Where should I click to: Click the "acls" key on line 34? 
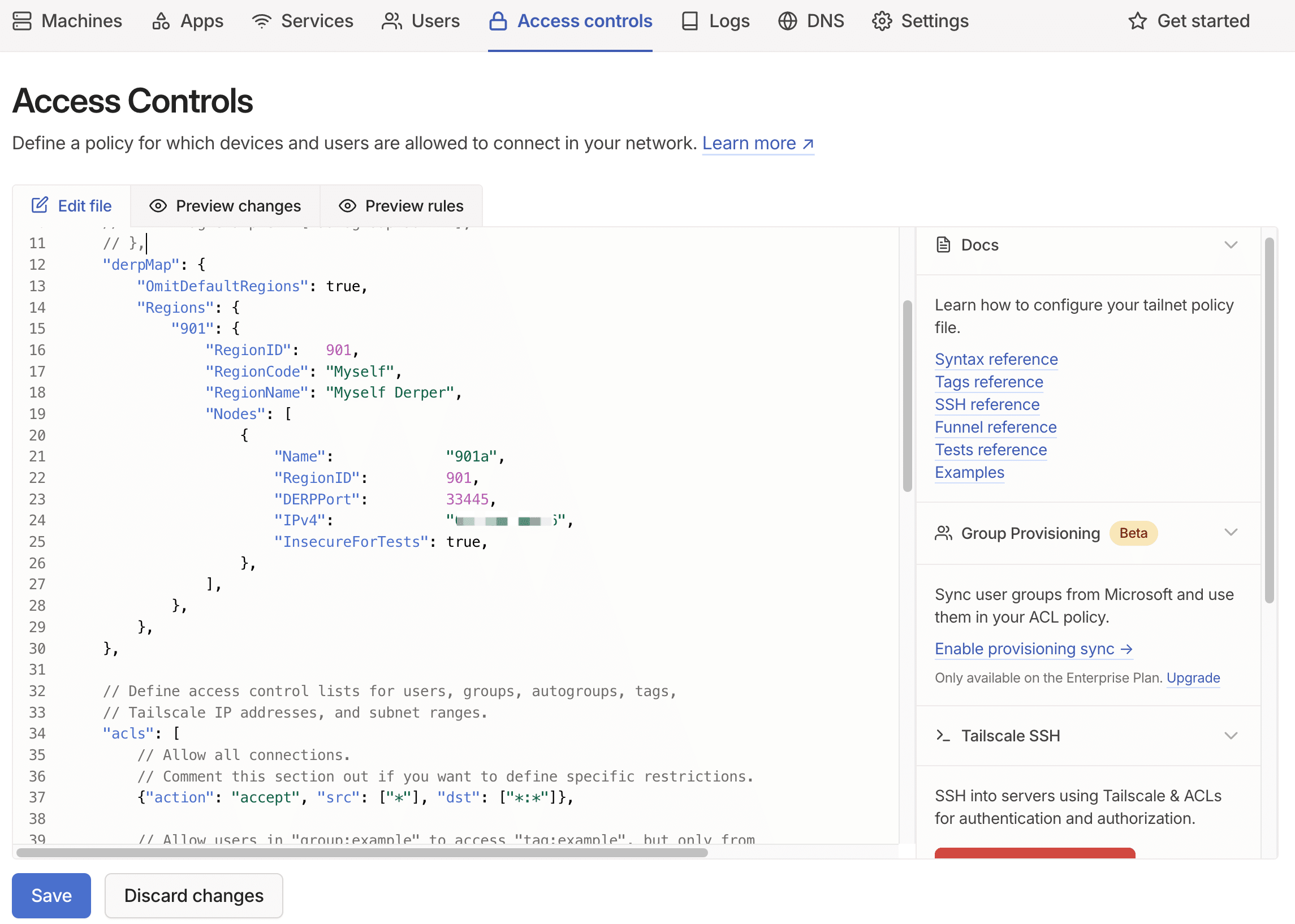pyautogui.click(x=128, y=733)
